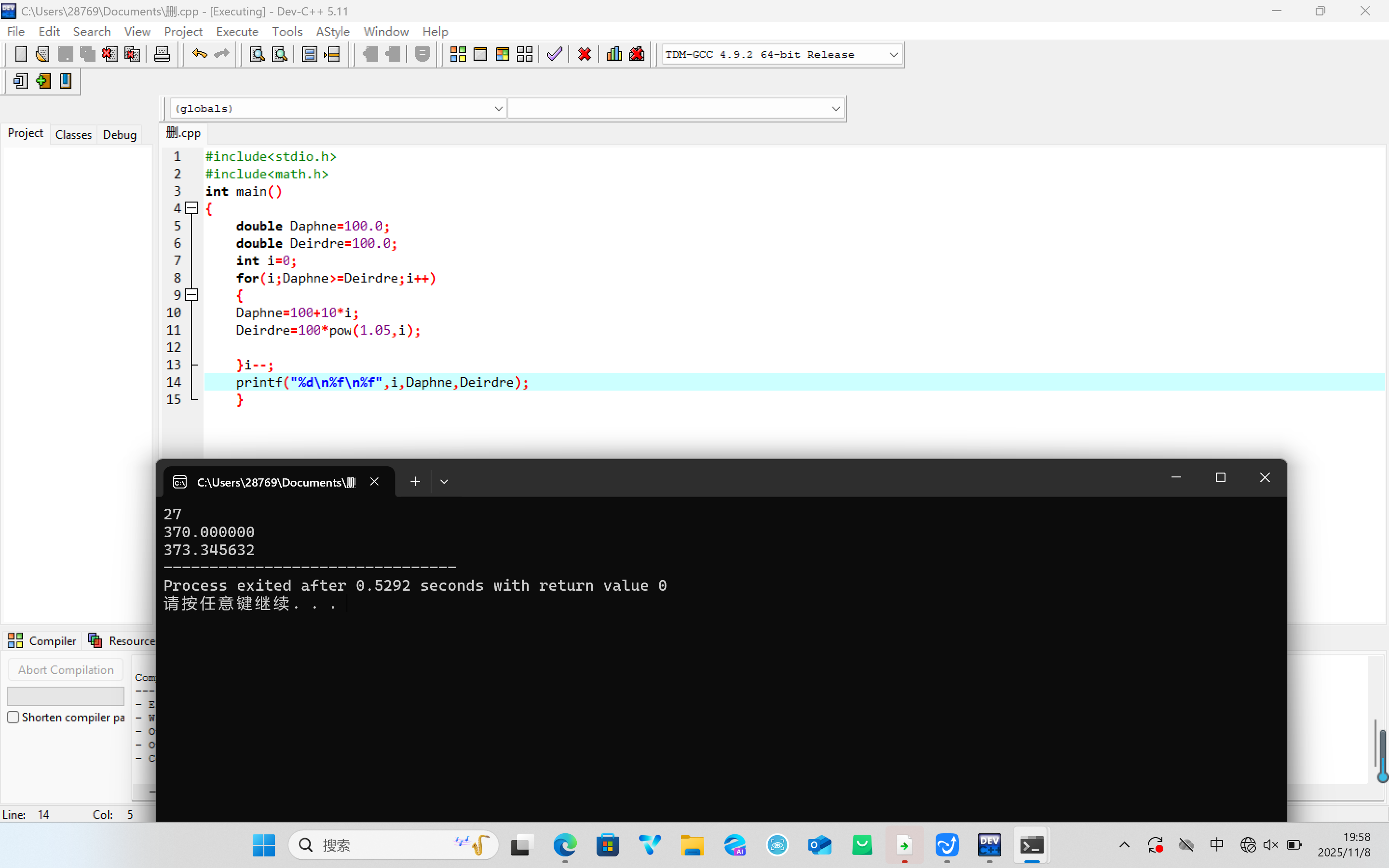Click the Find magnifier icon
Screen dimensions: 1389x868
tap(257, 54)
